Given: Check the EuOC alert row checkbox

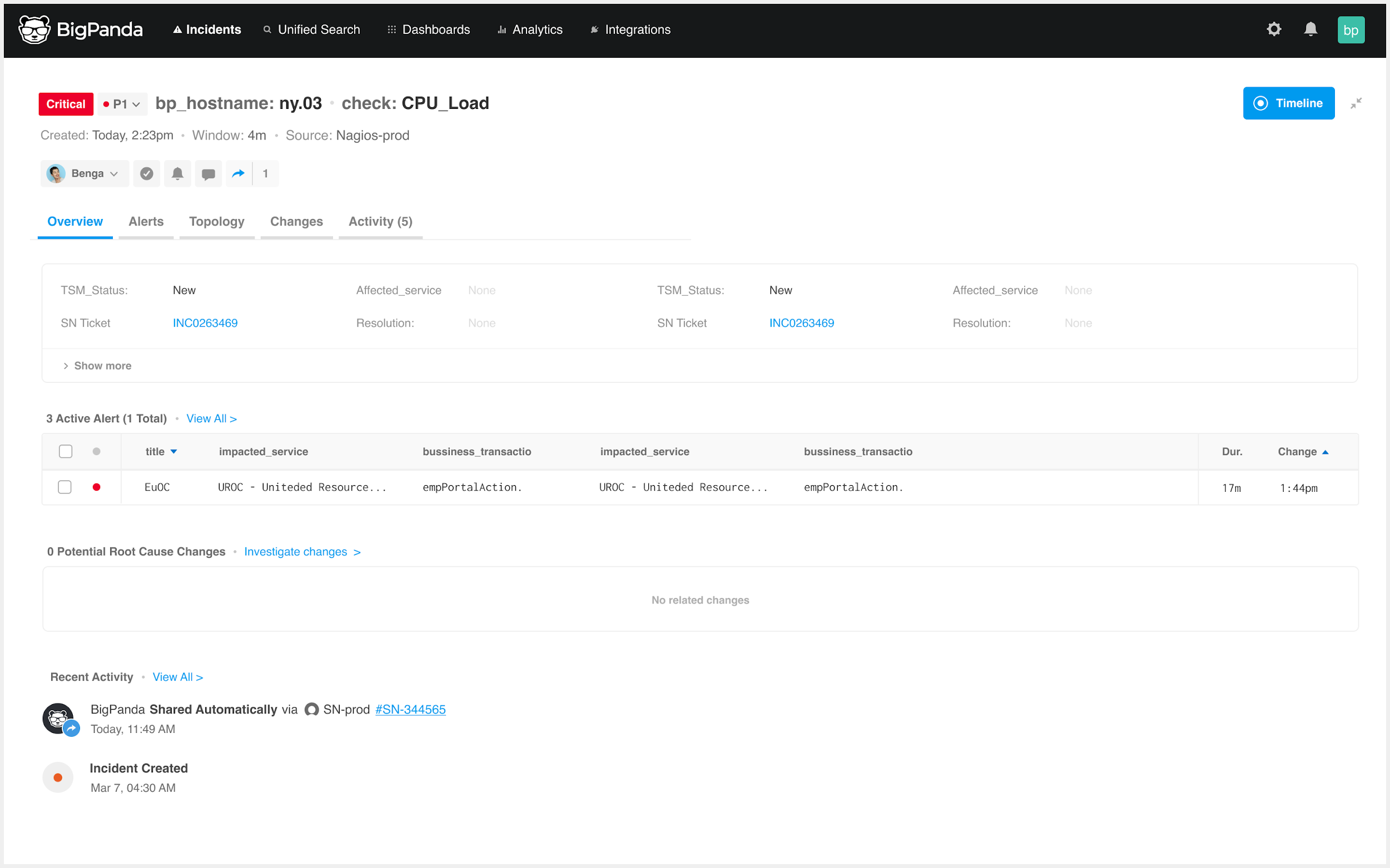Looking at the screenshot, I should click(65, 487).
